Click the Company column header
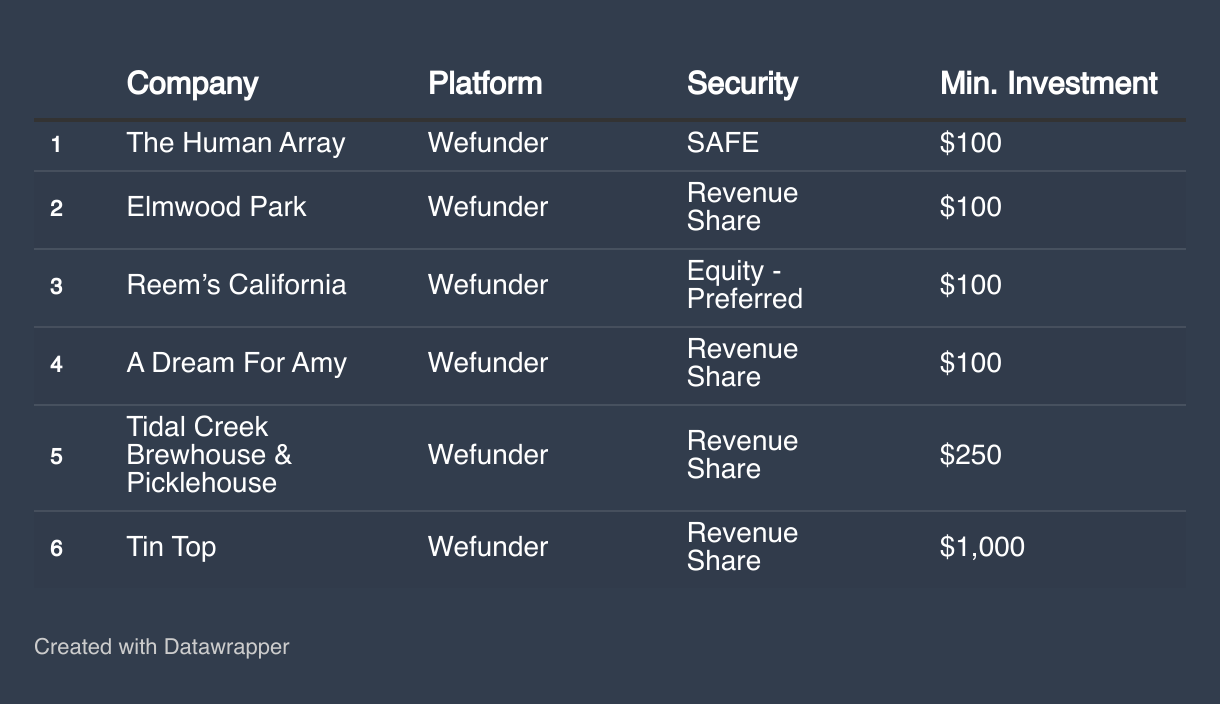The width and height of the screenshot is (1220, 704). click(x=192, y=83)
